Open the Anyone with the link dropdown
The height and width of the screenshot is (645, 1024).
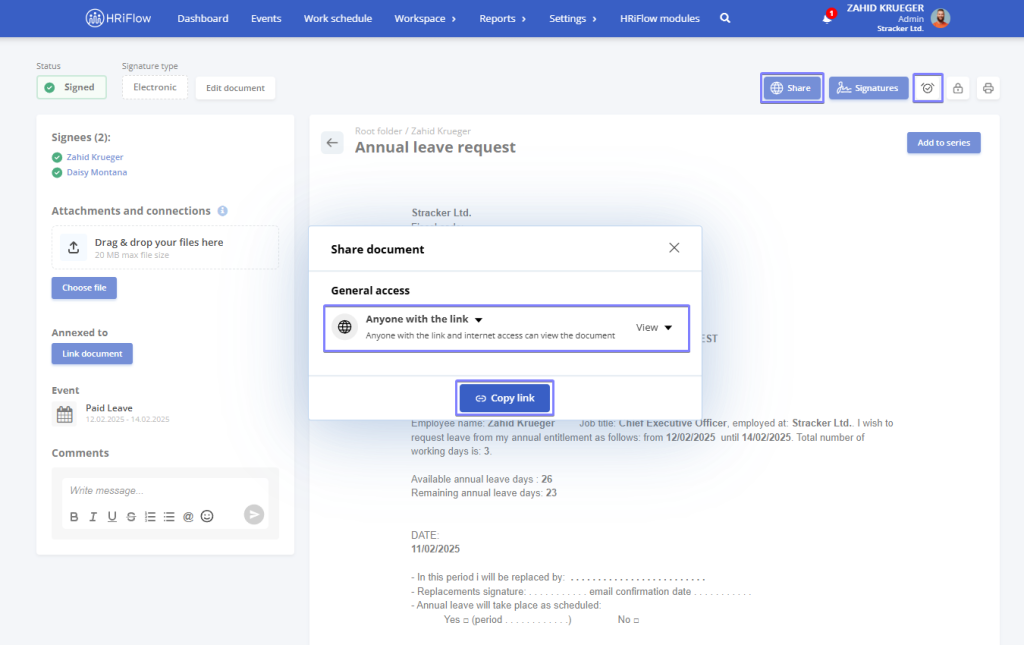pos(424,319)
